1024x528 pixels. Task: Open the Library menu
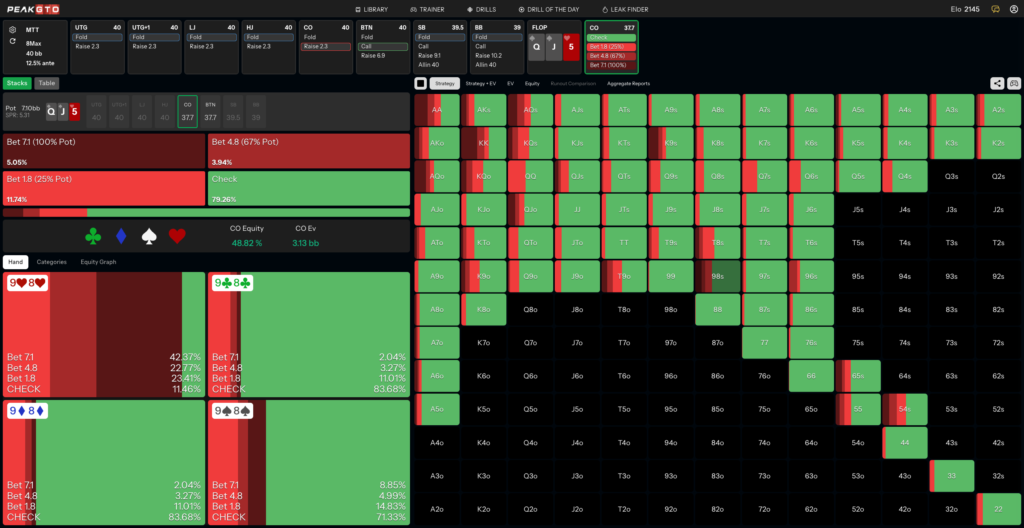pyautogui.click(x=372, y=9)
